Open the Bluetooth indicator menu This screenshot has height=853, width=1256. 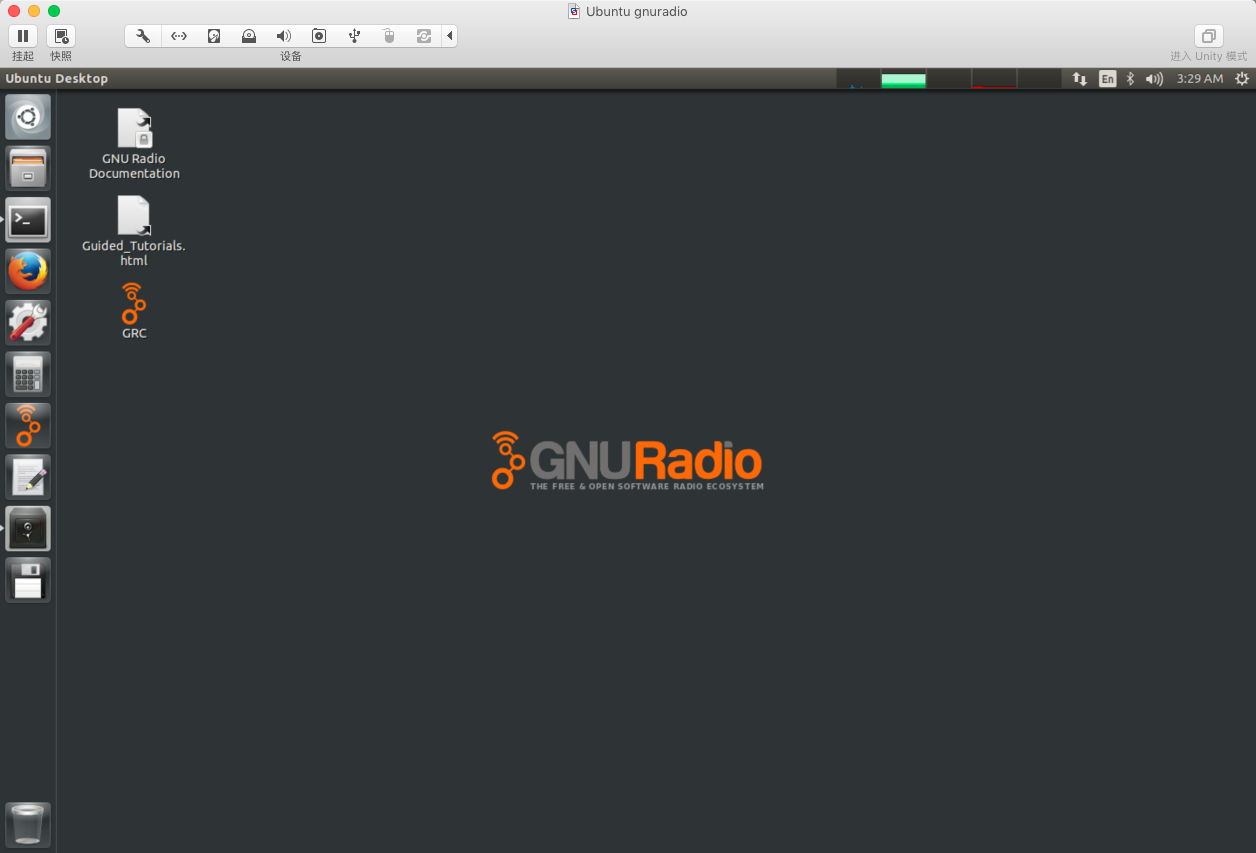coord(1130,78)
